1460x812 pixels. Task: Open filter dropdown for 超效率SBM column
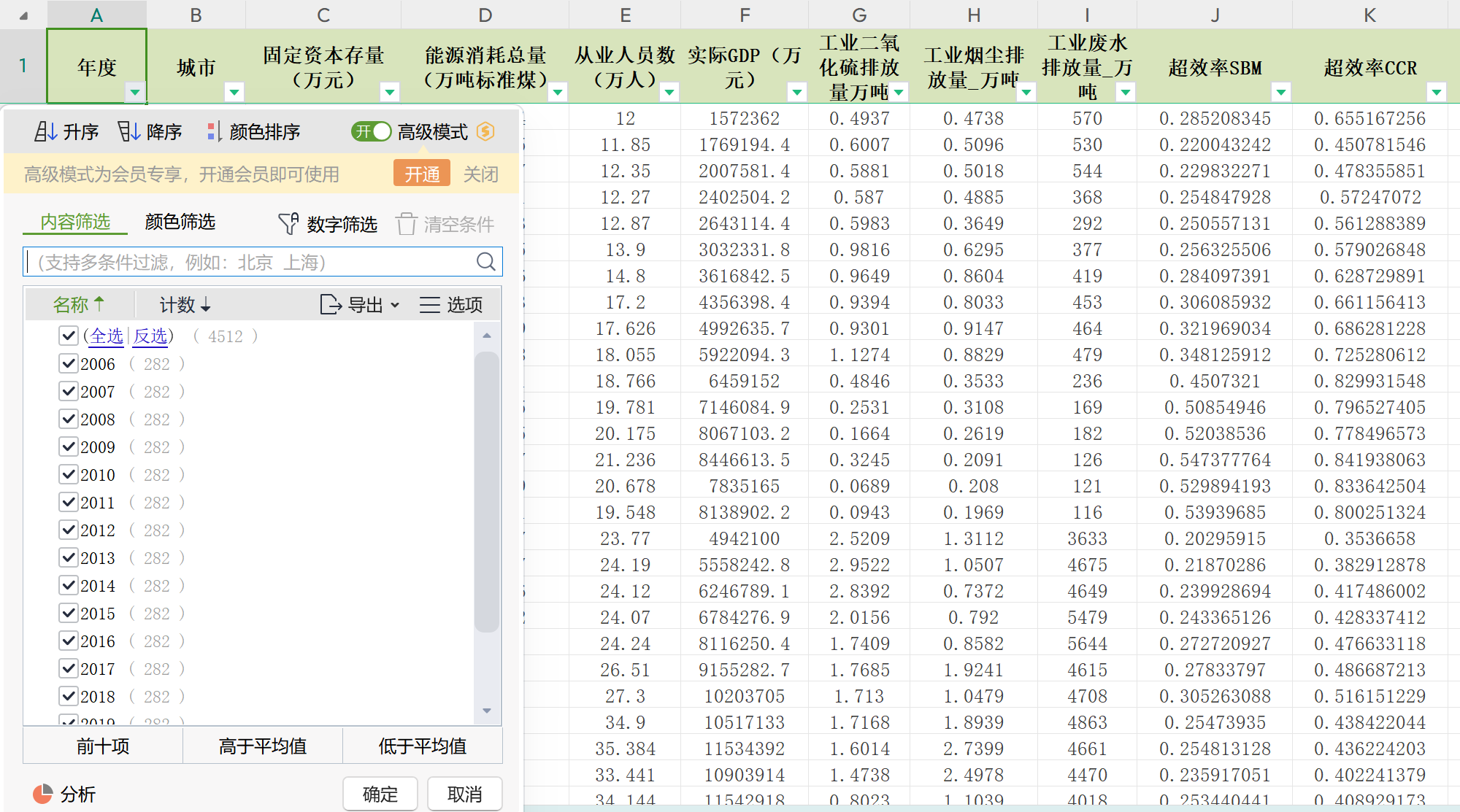pos(1280,92)
